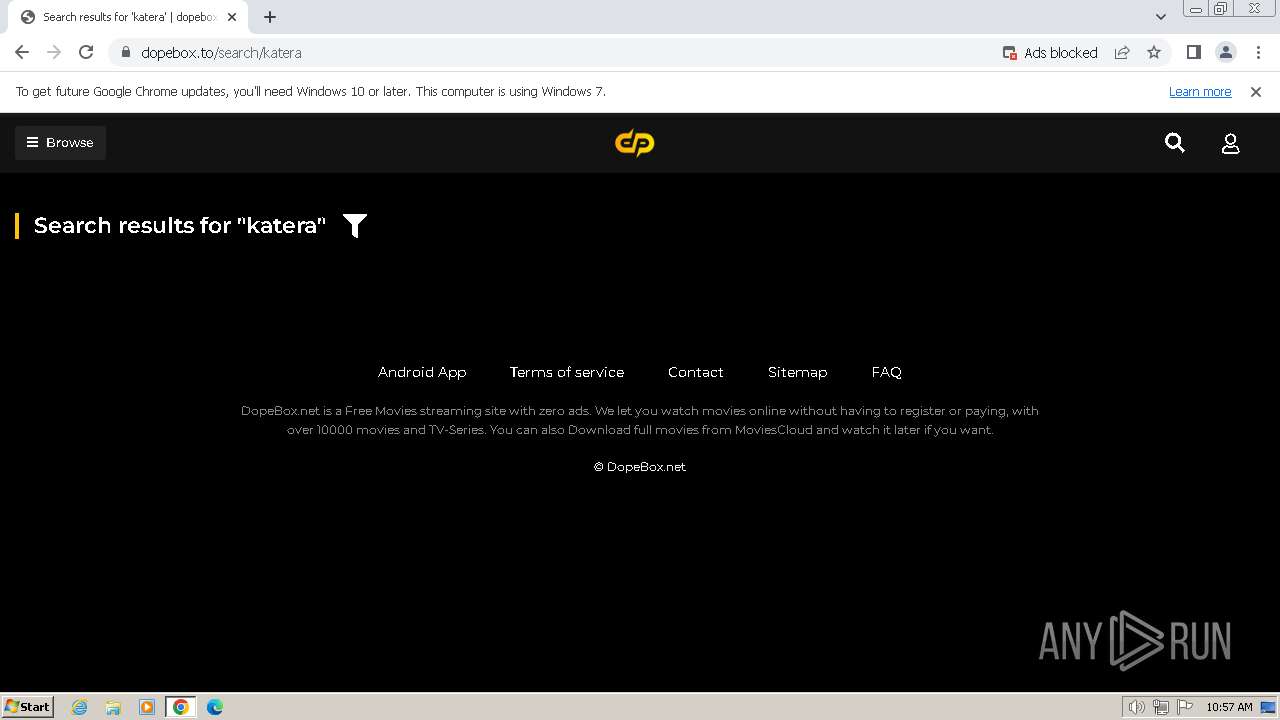Image resolution: width=1280 pixels, height=720 pixels.
Task: Open the FAQ footer link
Action: pos(887,372)
